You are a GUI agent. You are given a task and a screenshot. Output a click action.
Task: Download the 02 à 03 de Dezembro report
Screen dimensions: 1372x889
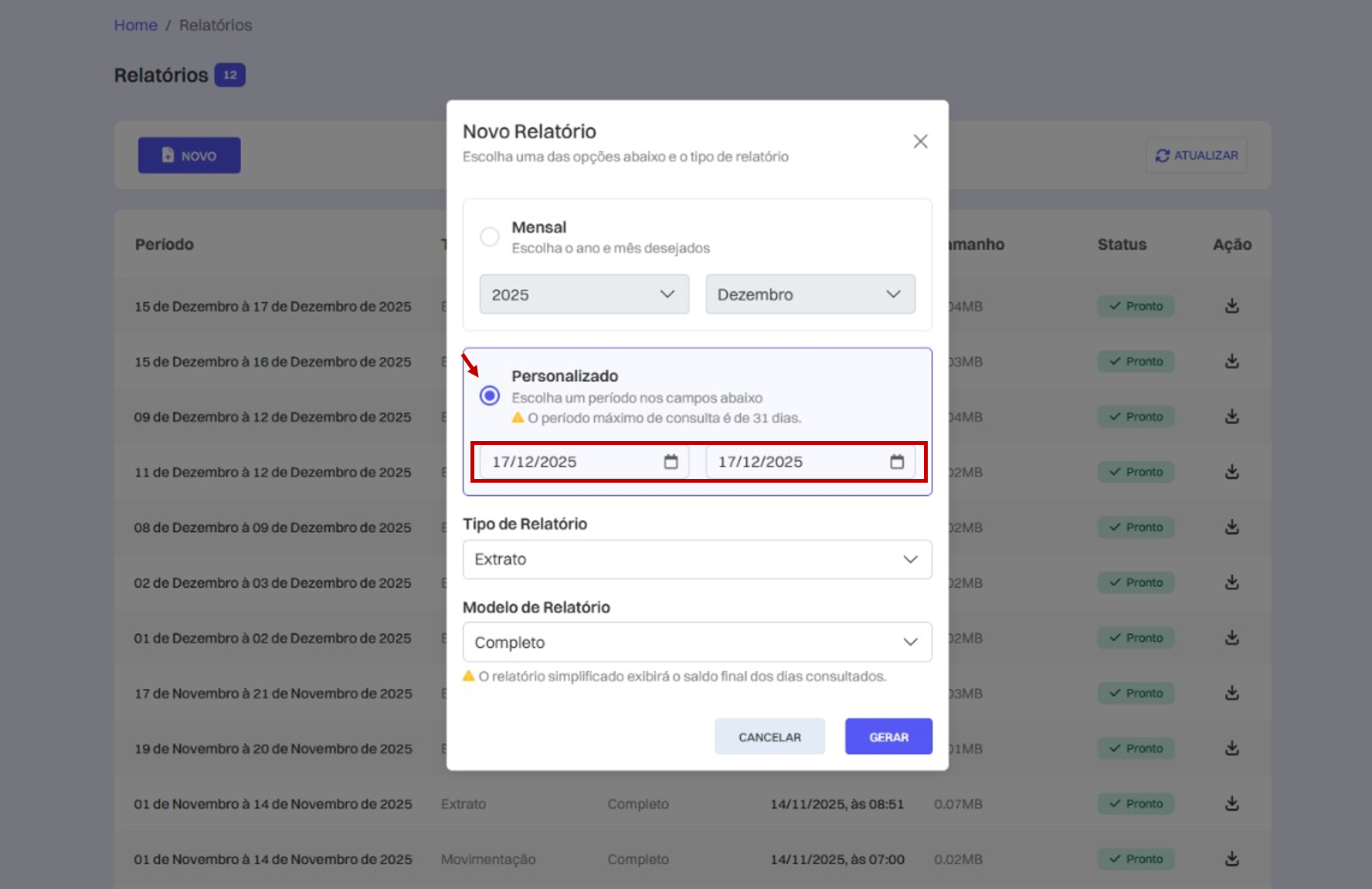coord(1232,582)
